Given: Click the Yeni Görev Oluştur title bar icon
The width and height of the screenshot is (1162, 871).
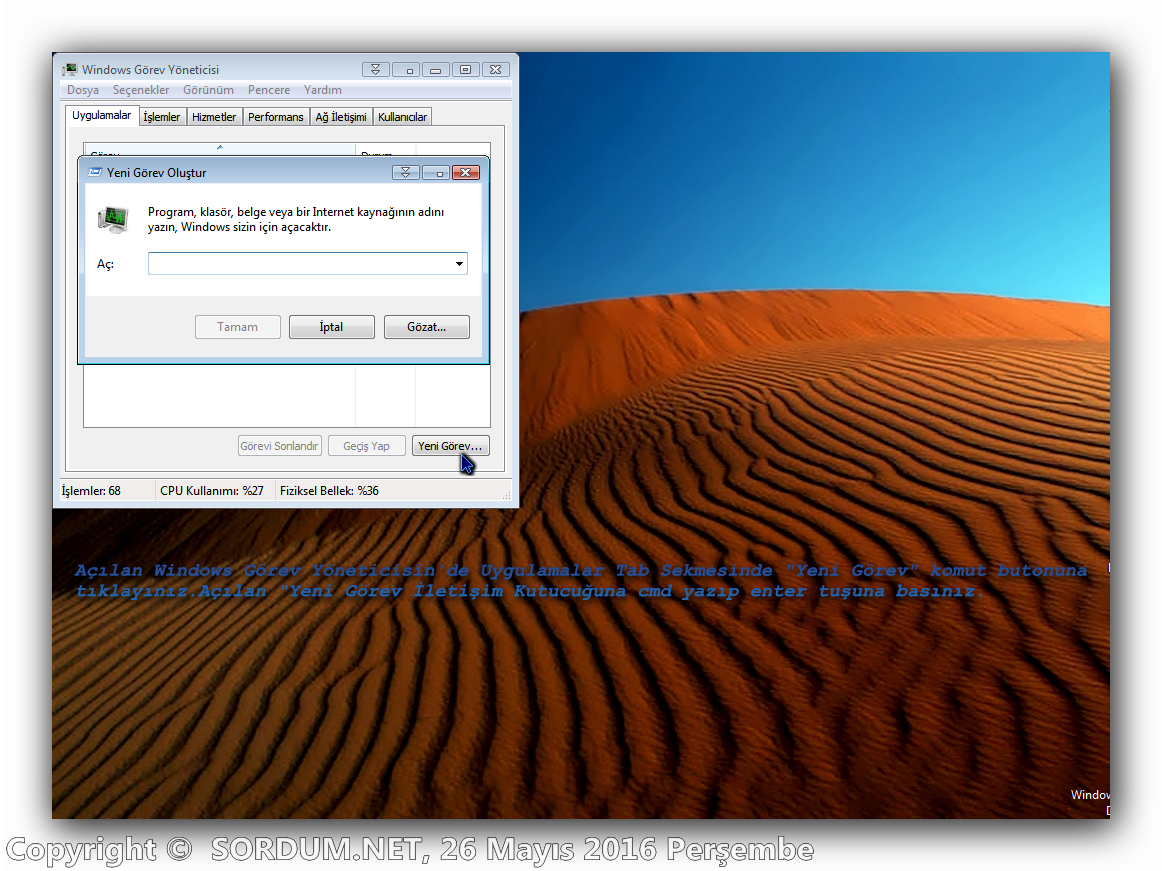Looking at the screenshot, I should 95,173.
